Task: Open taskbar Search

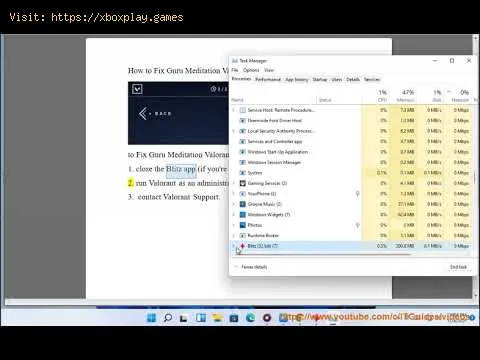Action: click(x=168, y=318)
